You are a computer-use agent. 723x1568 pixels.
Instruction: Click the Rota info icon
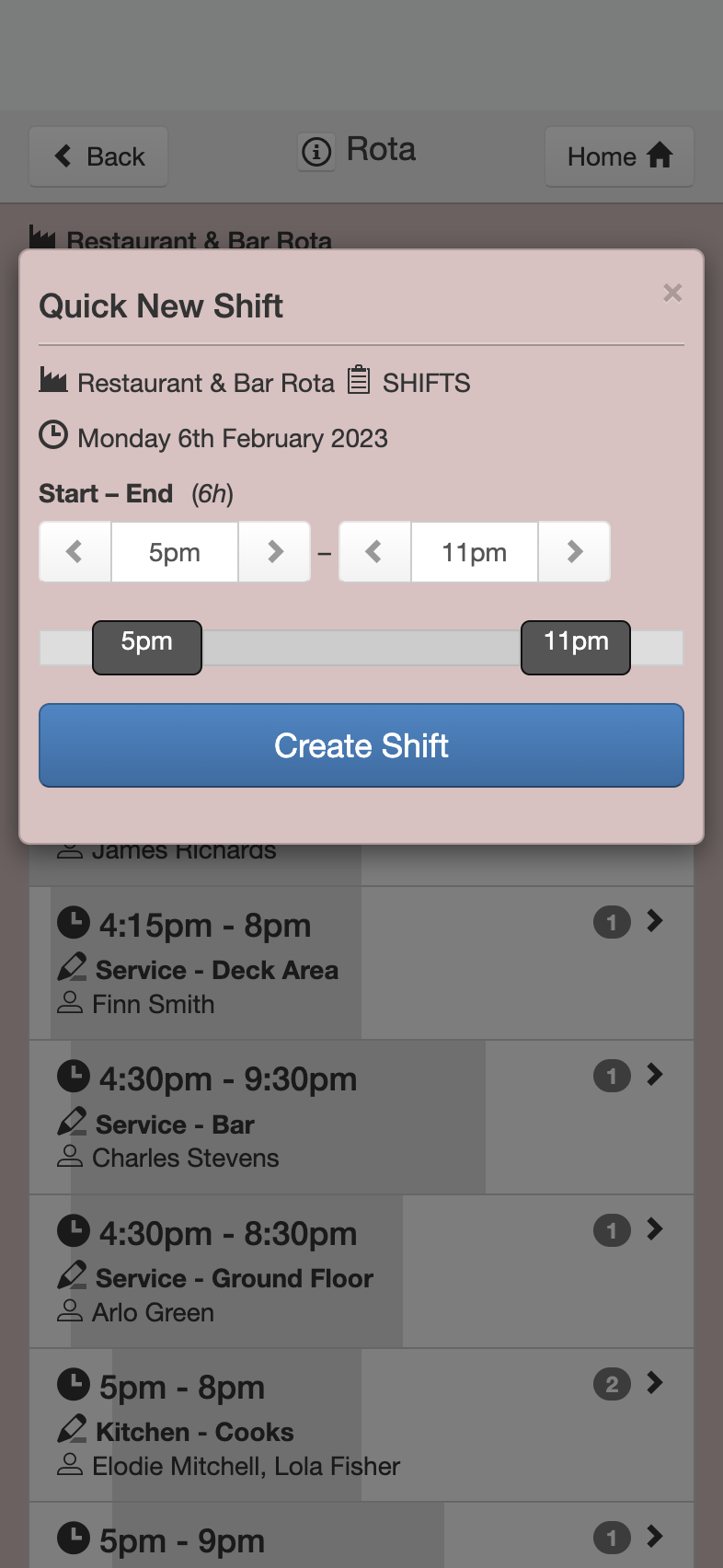(x=316, y=151)
